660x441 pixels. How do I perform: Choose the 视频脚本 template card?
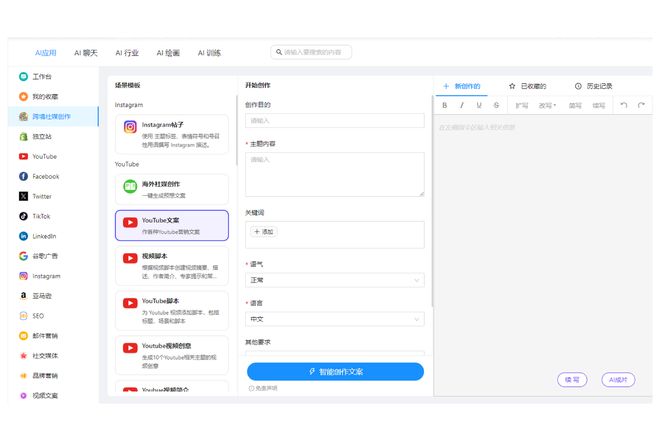(x=172, y=266)
